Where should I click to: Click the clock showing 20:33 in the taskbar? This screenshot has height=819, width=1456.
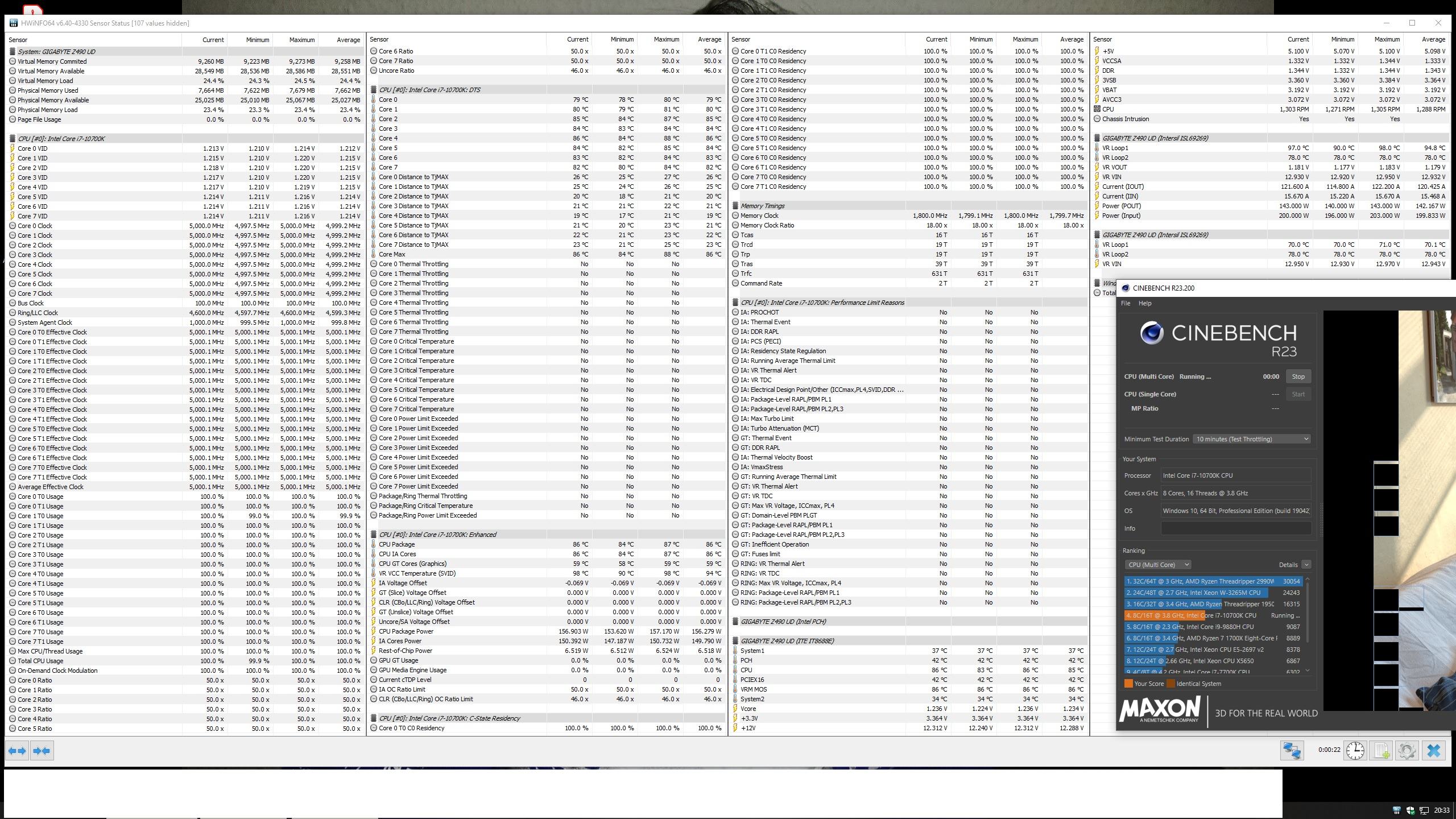pos(1441,810)
